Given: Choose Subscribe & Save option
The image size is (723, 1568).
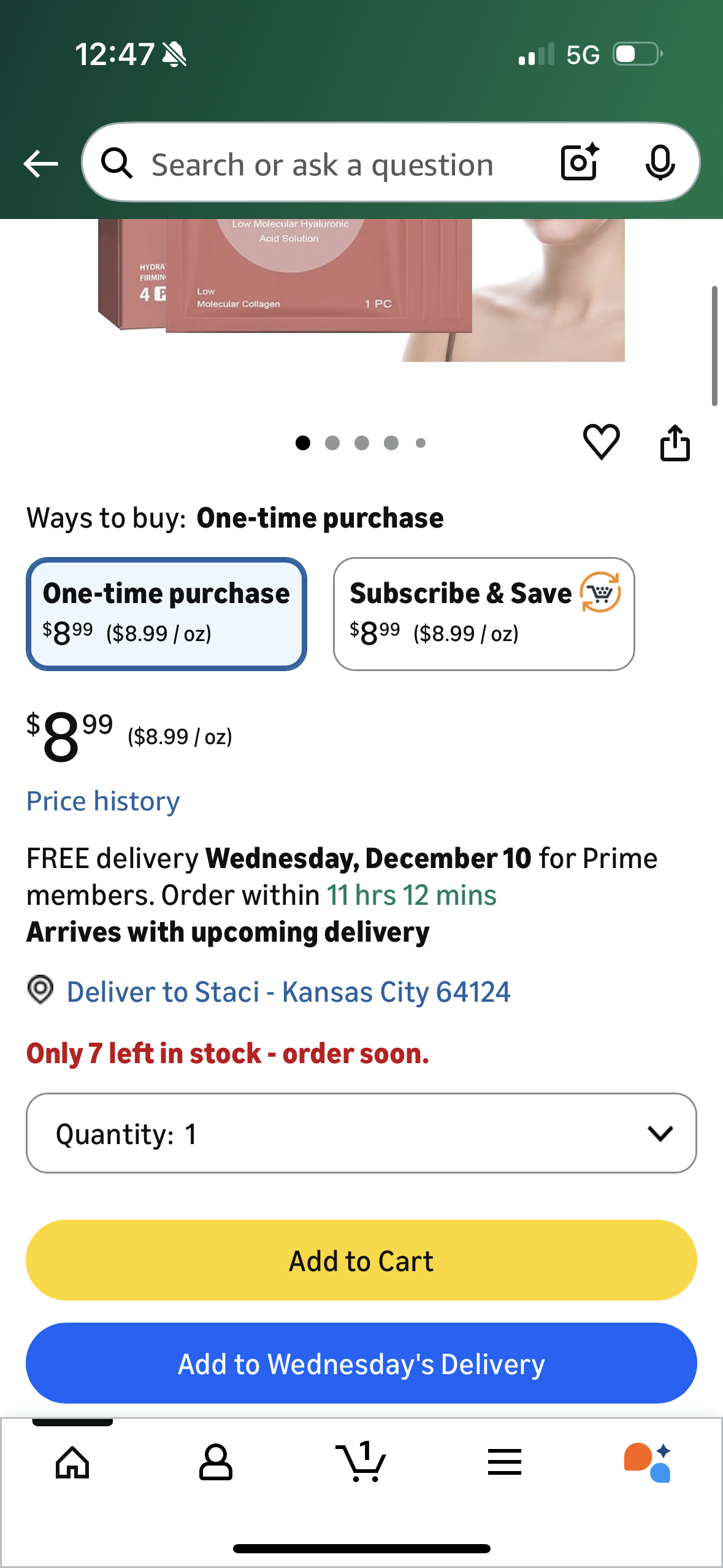Looking at the screenshot, I should (483, 613).
